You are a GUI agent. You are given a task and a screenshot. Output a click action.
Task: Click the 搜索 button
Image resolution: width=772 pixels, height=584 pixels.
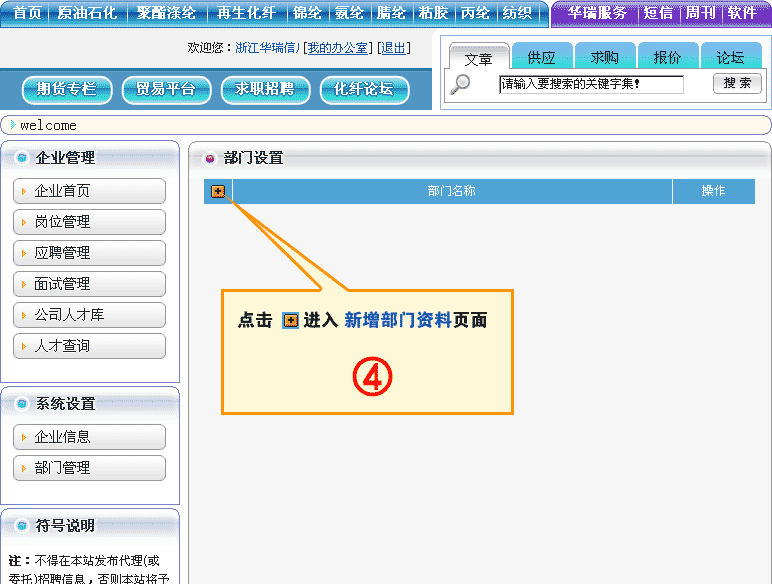(737, 84)
